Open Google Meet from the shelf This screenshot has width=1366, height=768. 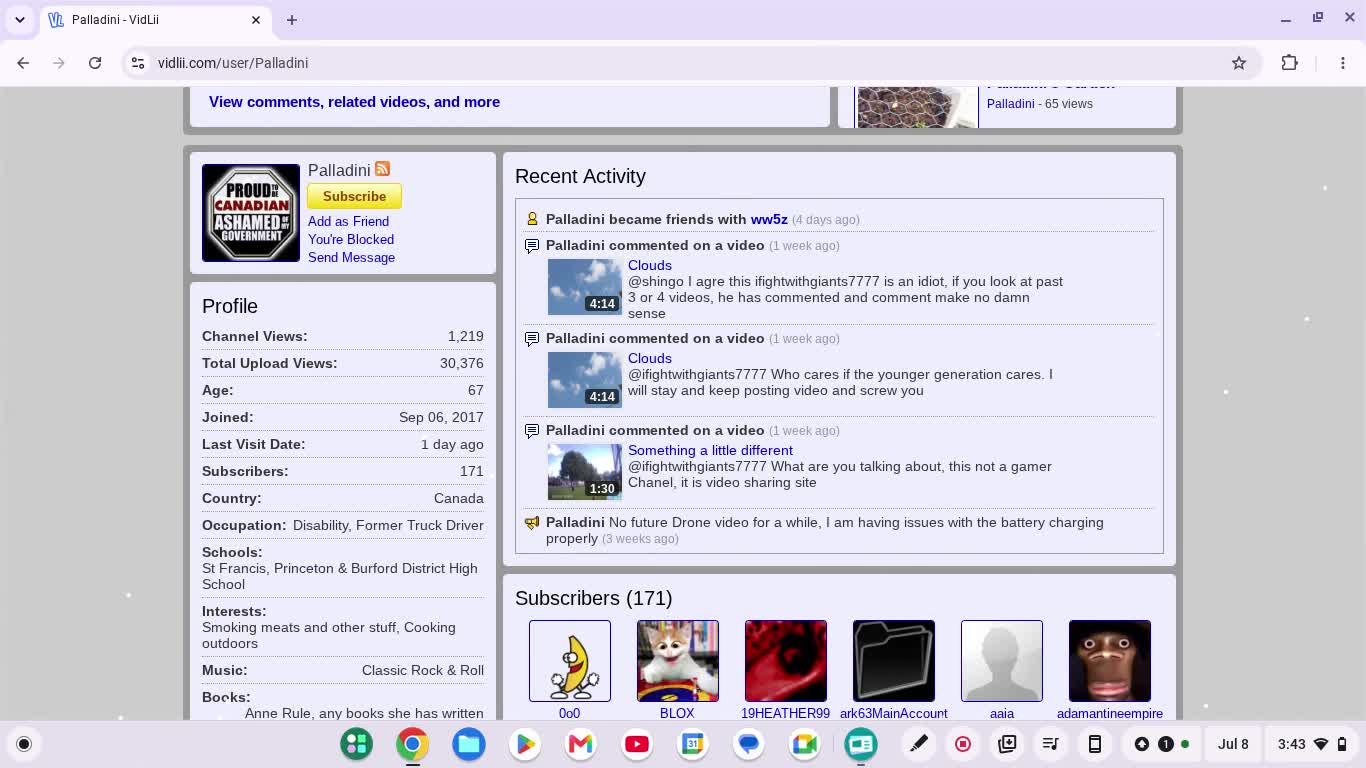[804, 744]
